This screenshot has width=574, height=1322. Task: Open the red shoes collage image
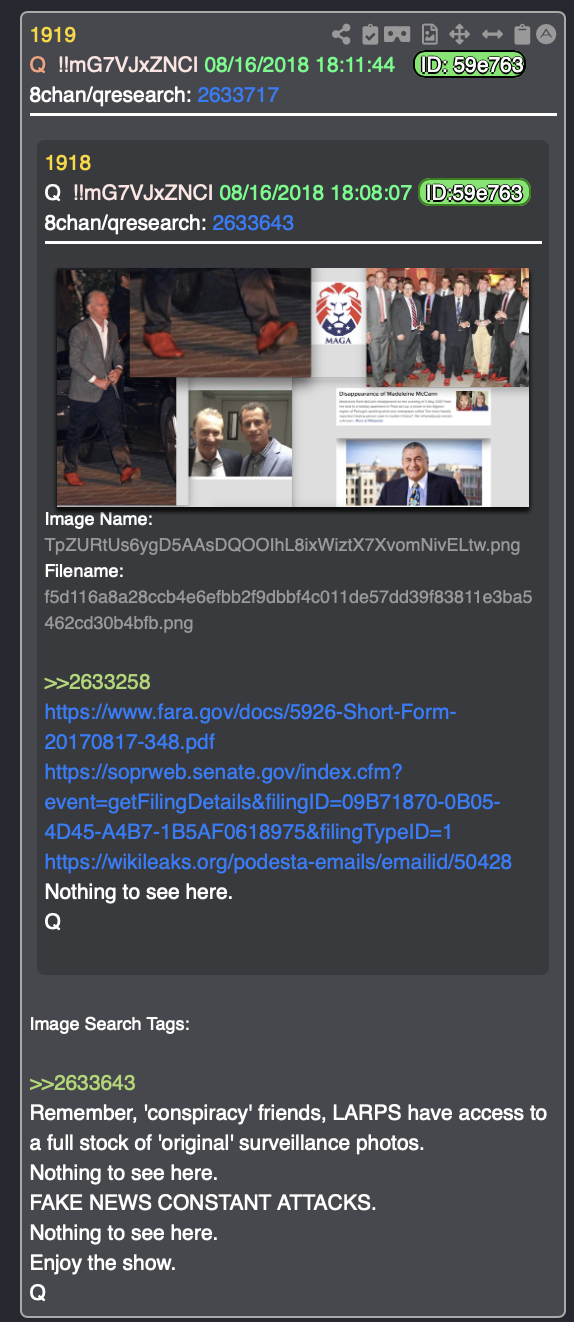293,387
